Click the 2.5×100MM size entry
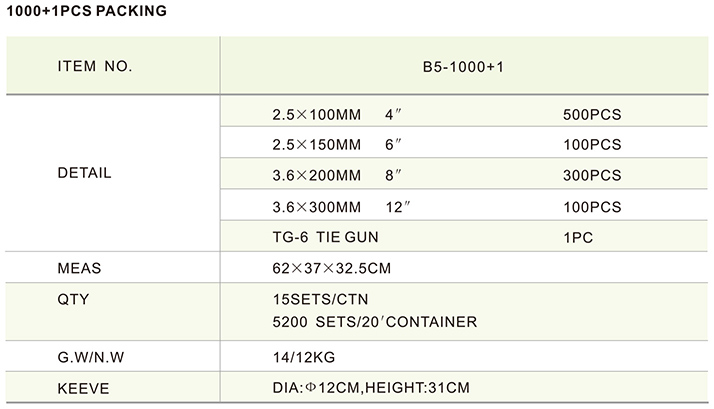The image size is (714, 409). click(x=316, y=114)
